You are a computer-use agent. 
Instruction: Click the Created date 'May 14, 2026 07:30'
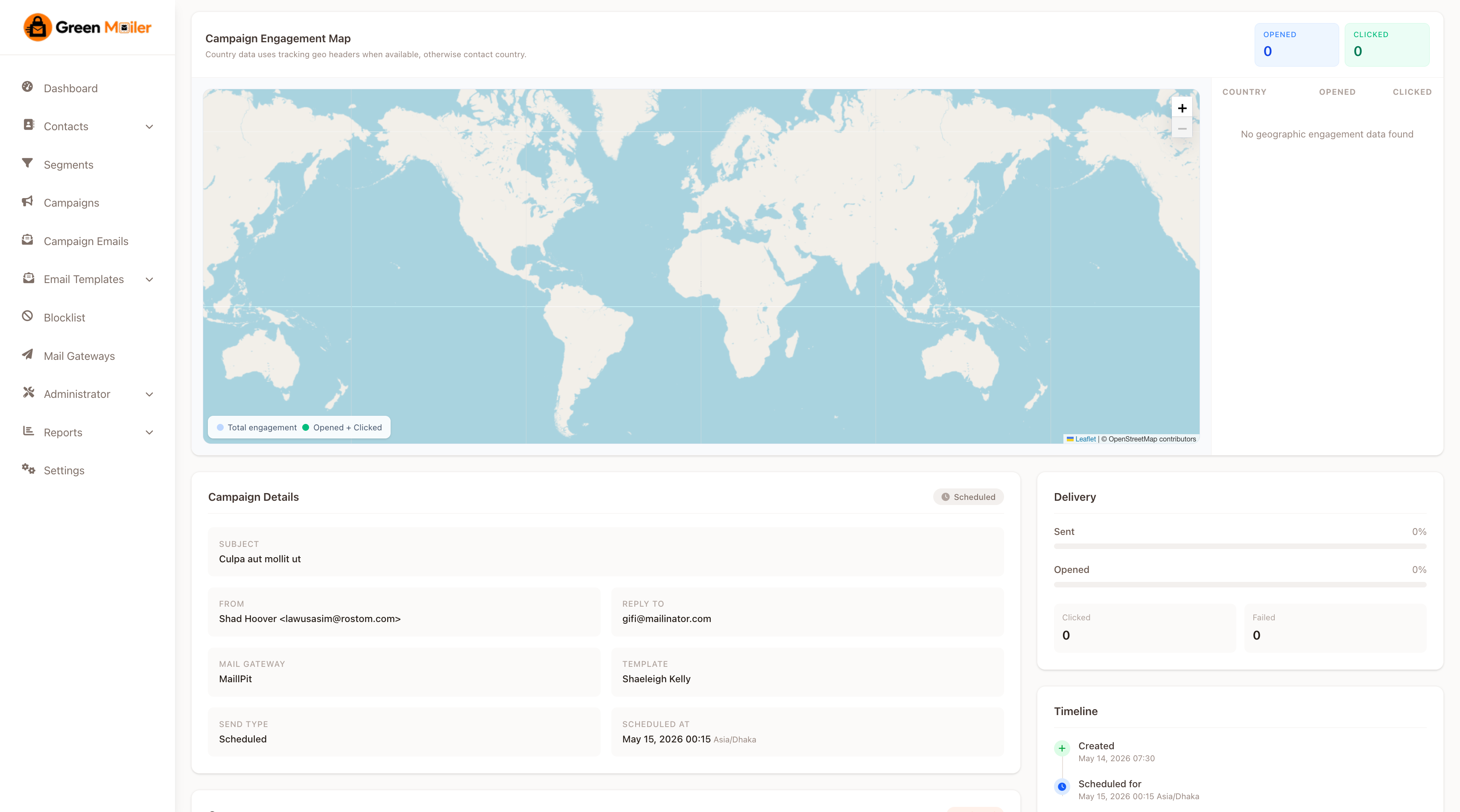point(1116,758)
